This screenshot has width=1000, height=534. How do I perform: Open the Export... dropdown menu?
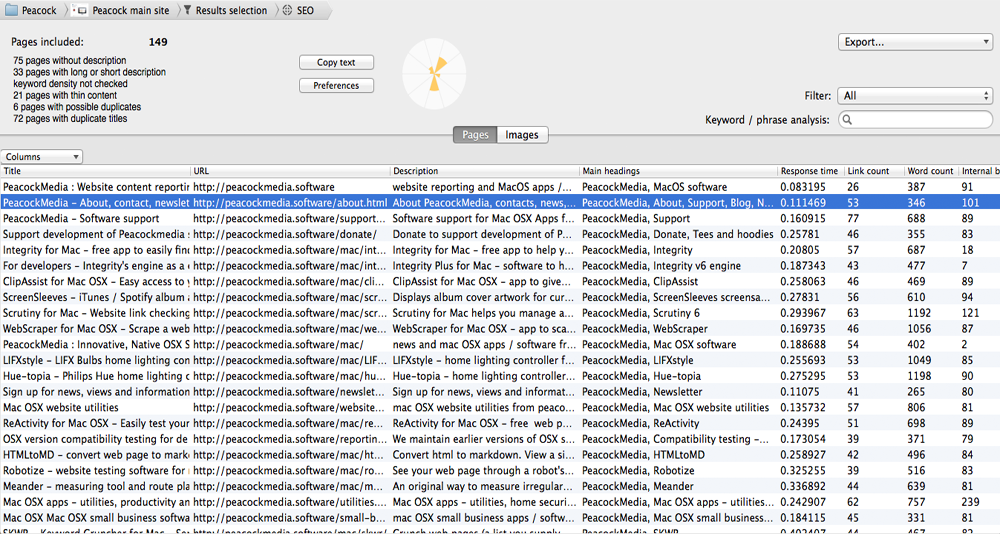[x=914, y=42]
